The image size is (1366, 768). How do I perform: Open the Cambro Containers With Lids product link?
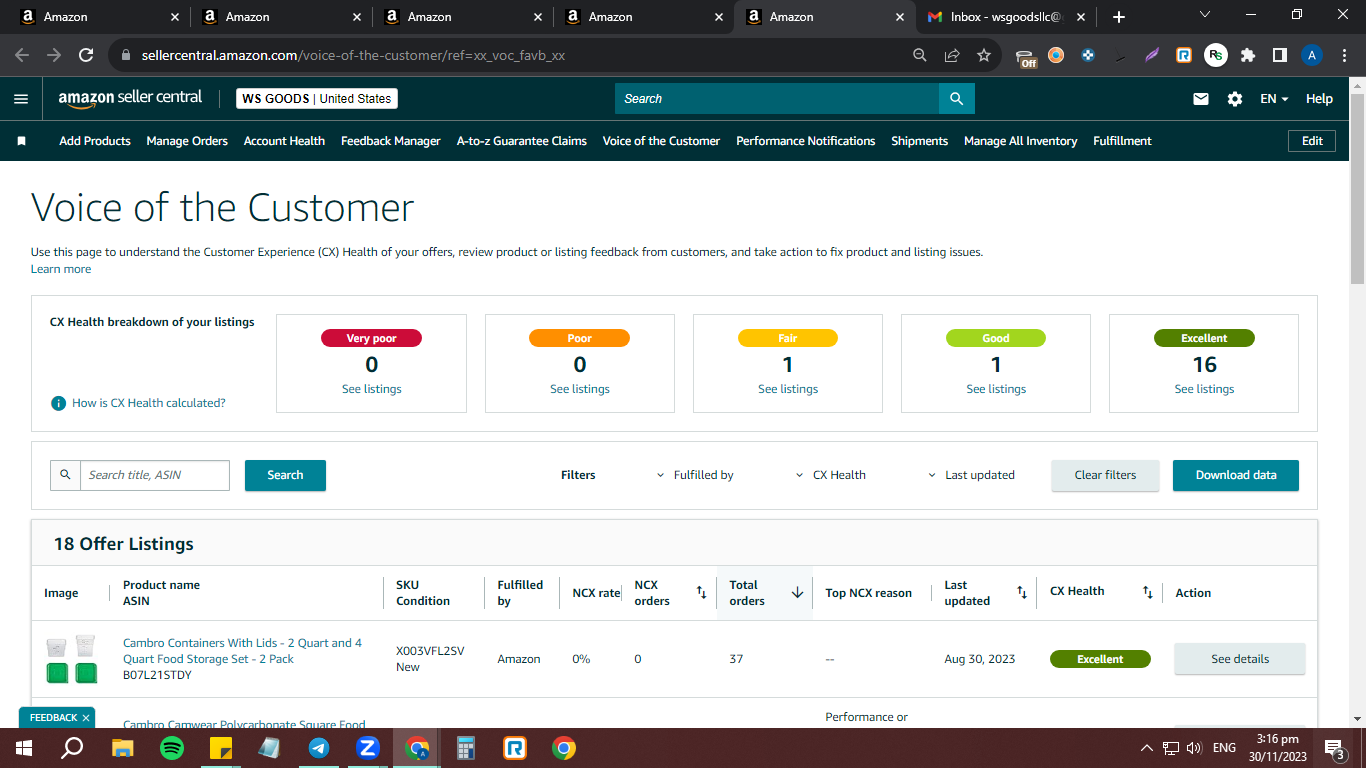242,651
